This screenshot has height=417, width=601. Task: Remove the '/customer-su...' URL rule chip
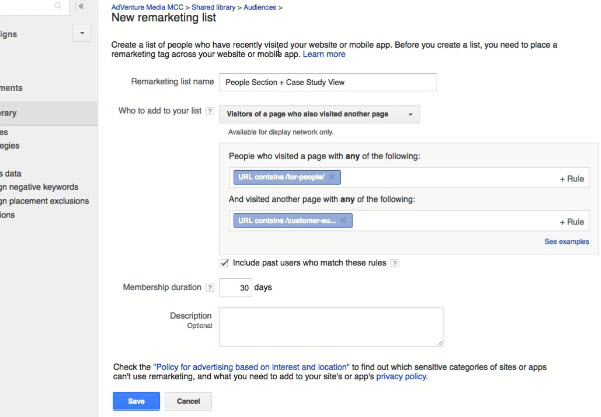[343, 221]
